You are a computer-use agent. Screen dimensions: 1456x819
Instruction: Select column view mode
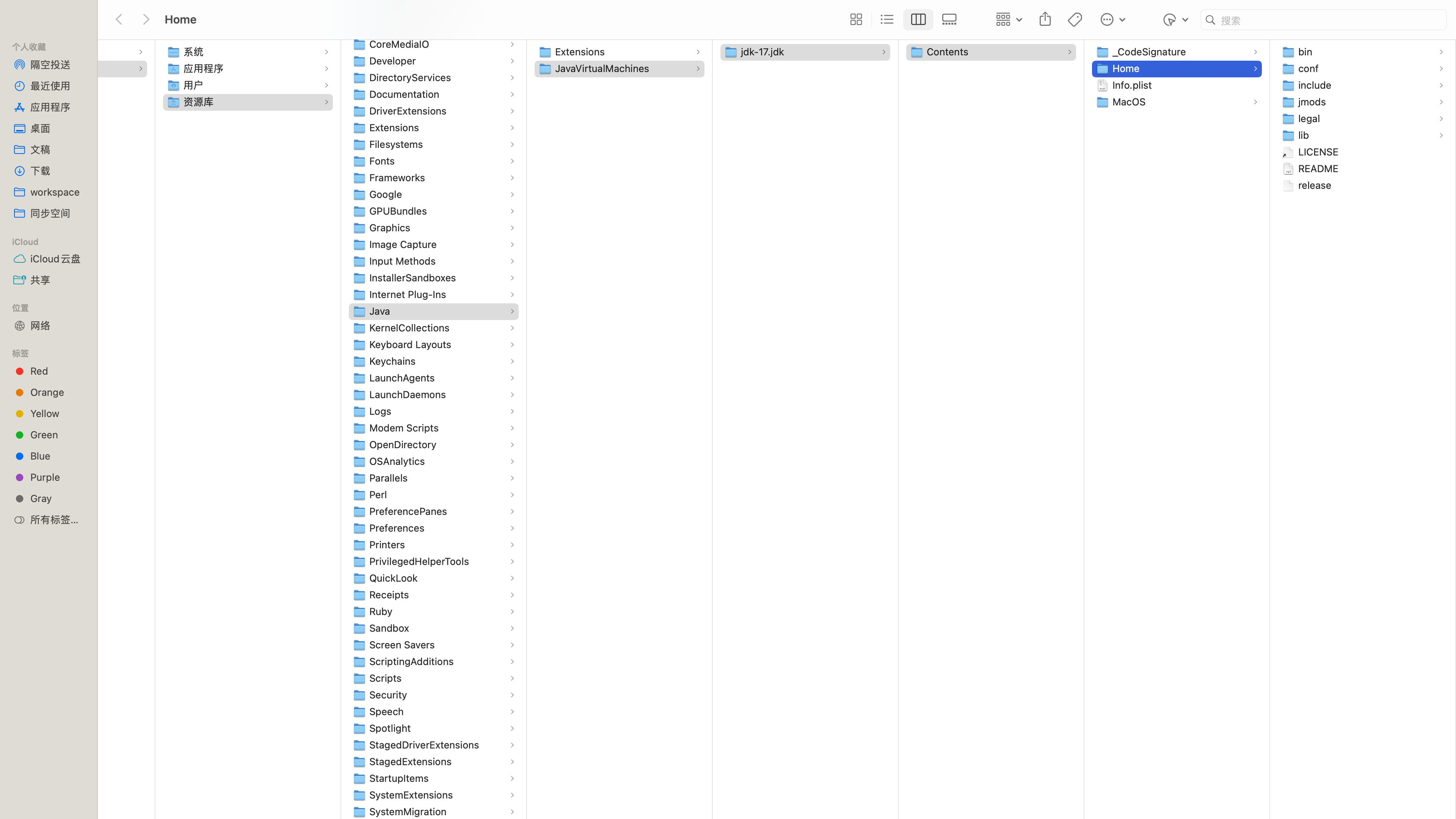click(x=918, y=20)
